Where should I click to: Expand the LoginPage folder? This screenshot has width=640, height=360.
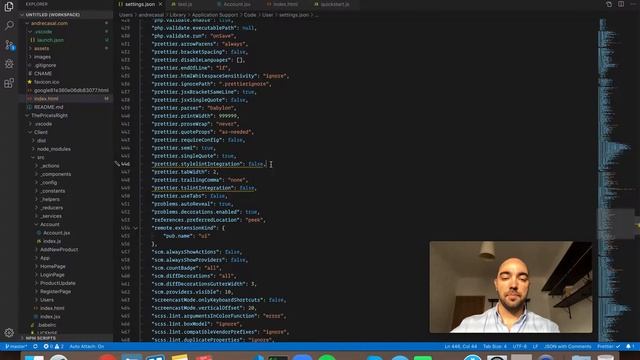point(52,275)
